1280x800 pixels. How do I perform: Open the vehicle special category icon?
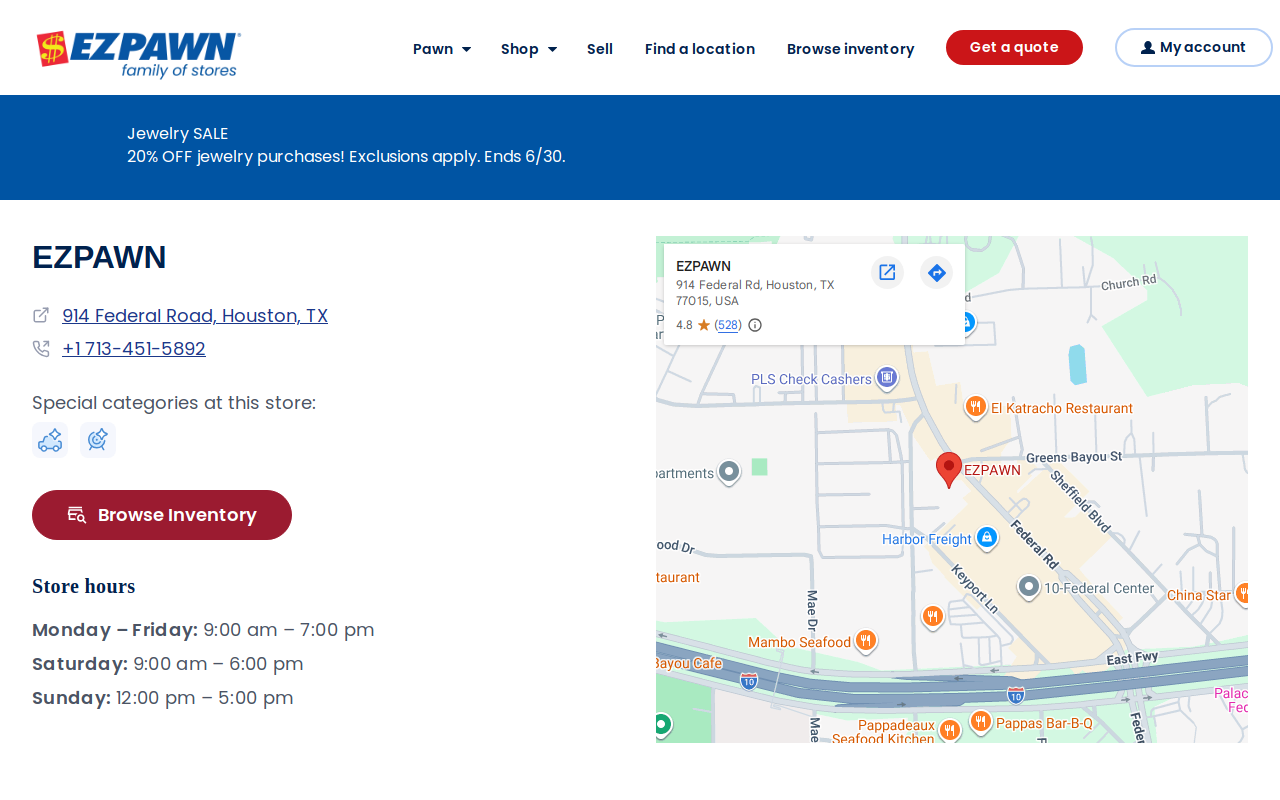(50, 440)
